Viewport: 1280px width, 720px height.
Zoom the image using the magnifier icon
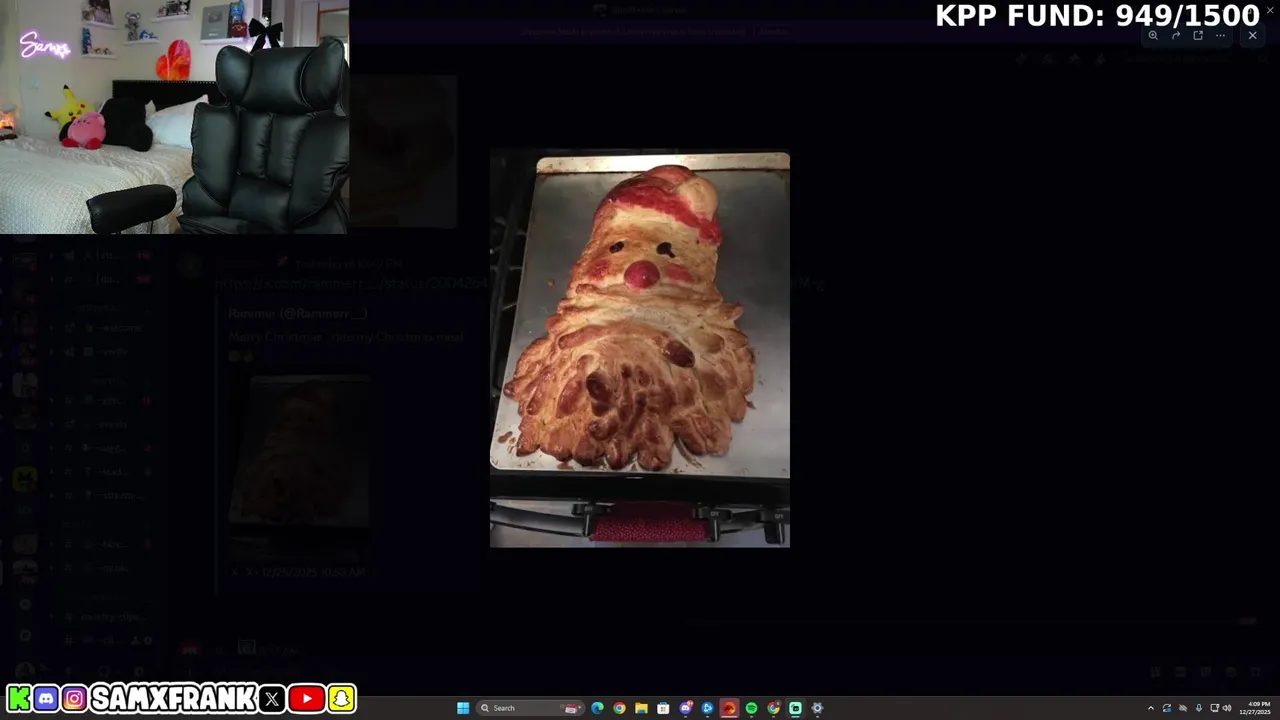[x=1153, y=35]
